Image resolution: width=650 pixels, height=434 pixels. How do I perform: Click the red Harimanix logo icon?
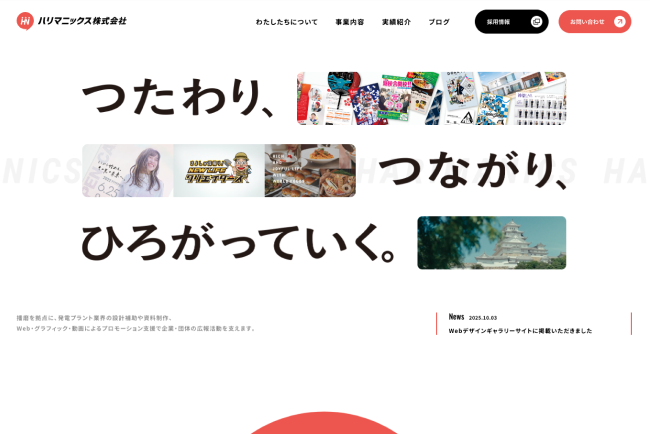(25, 21)
